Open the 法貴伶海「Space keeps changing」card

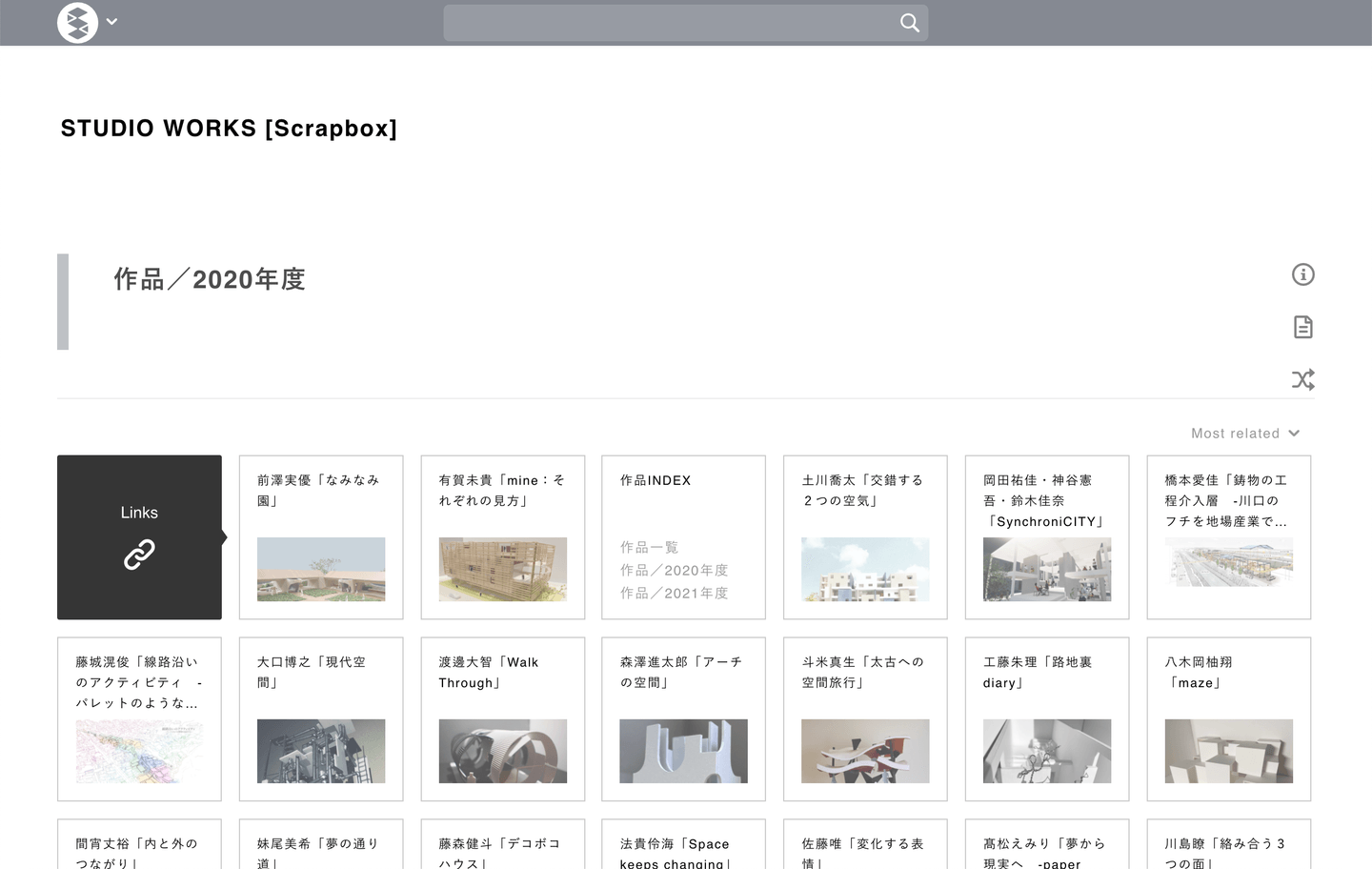(x=683, y=844)
